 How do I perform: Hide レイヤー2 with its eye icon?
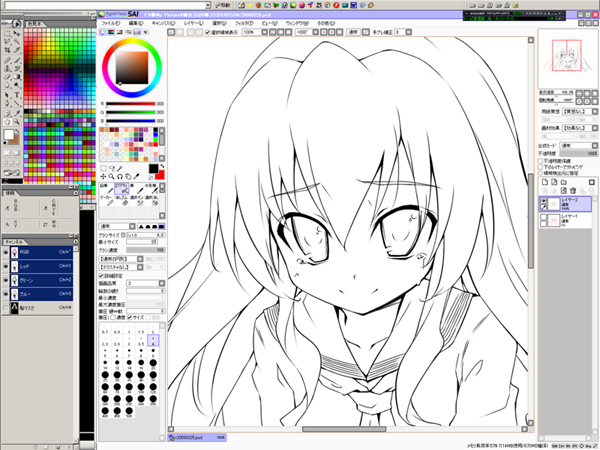coord(543,201)
